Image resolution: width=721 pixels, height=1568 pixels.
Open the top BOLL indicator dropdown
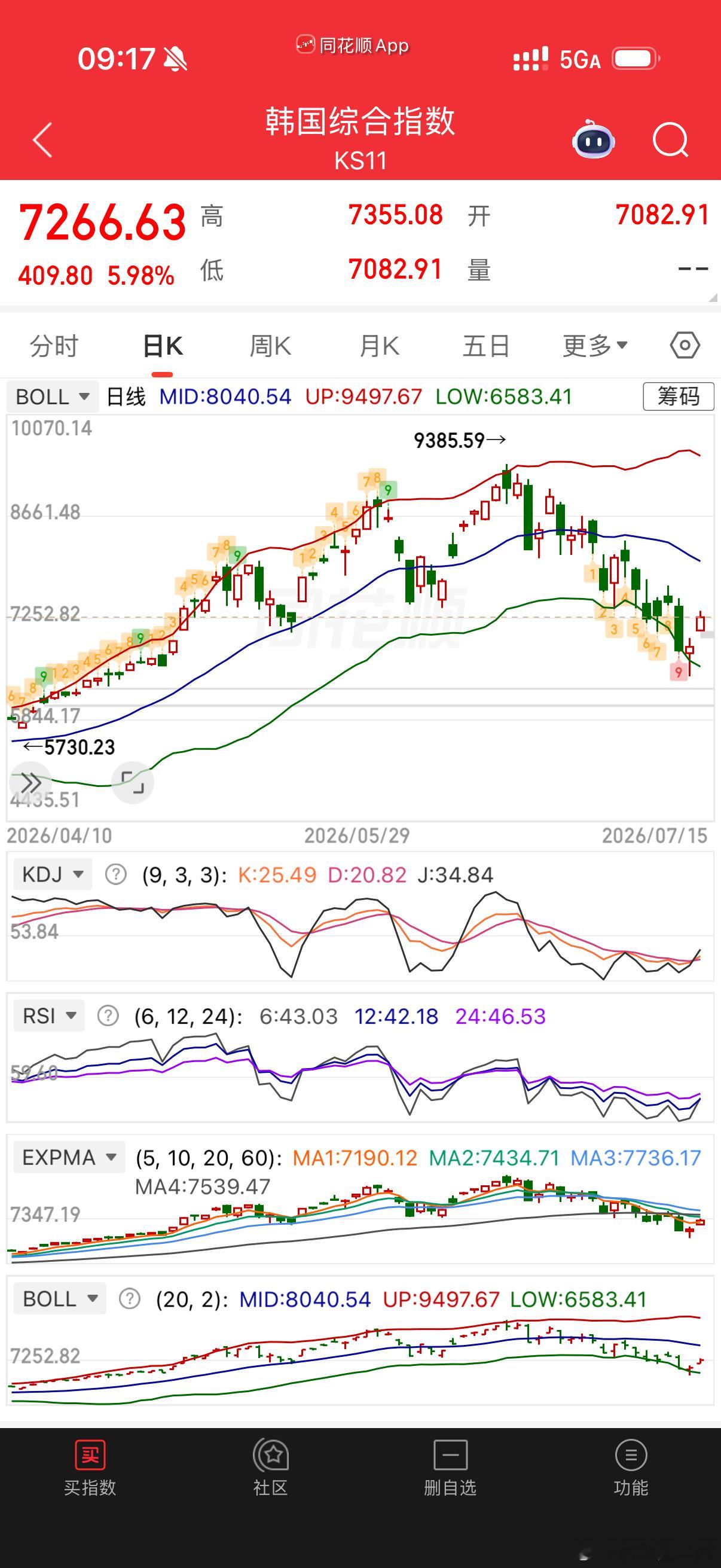tap(53, 397)
